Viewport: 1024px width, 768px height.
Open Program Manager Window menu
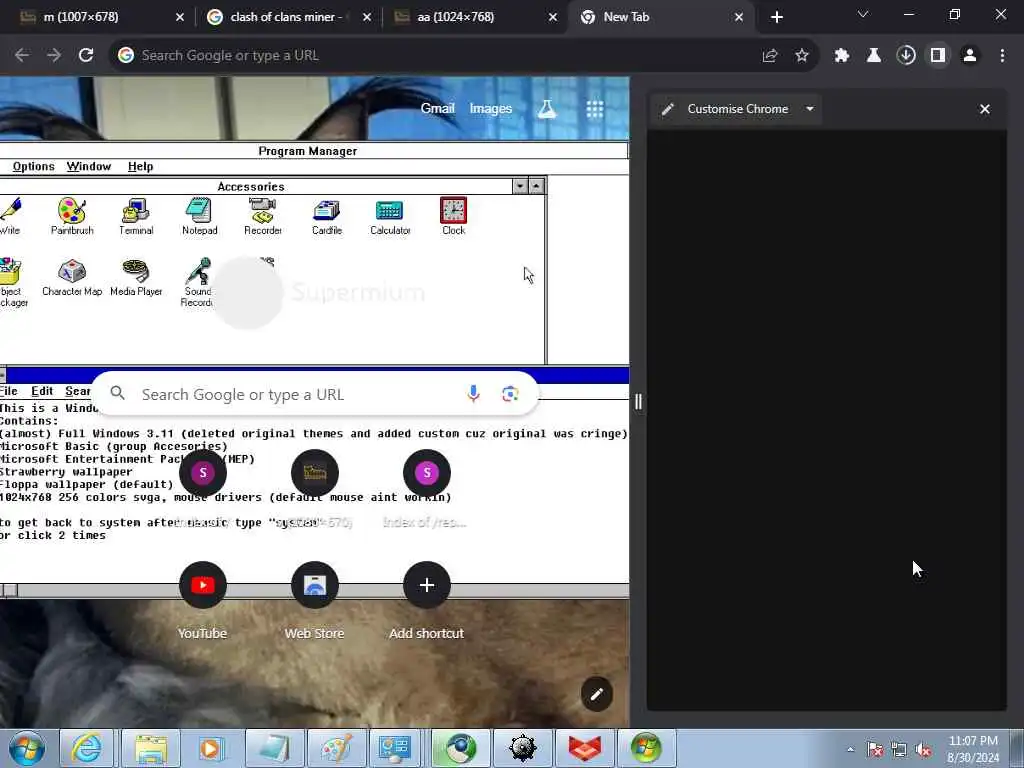(x=89, y=167)
